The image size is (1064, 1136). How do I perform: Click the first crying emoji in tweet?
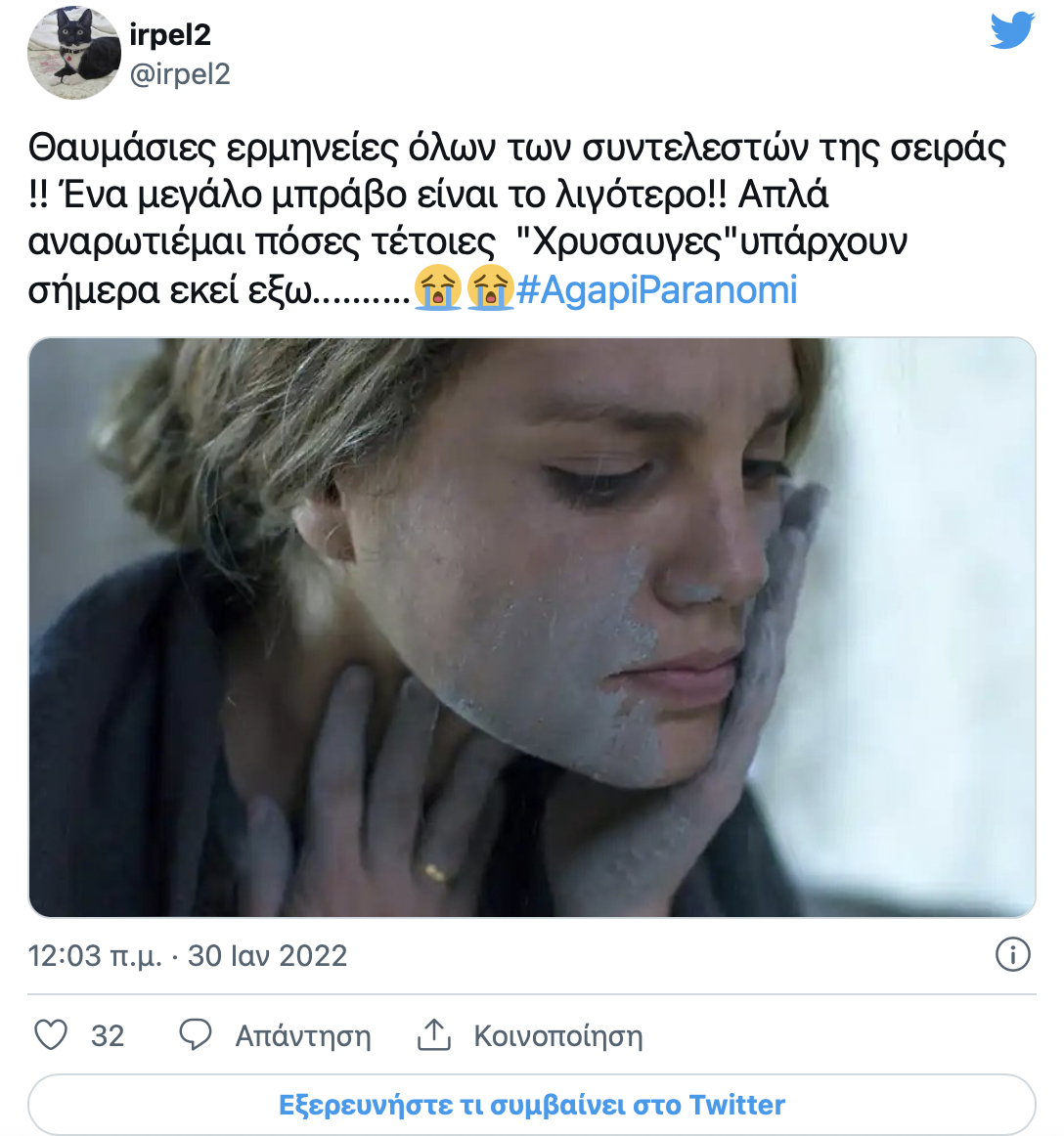pyautogui.click(x=438, y=288)
